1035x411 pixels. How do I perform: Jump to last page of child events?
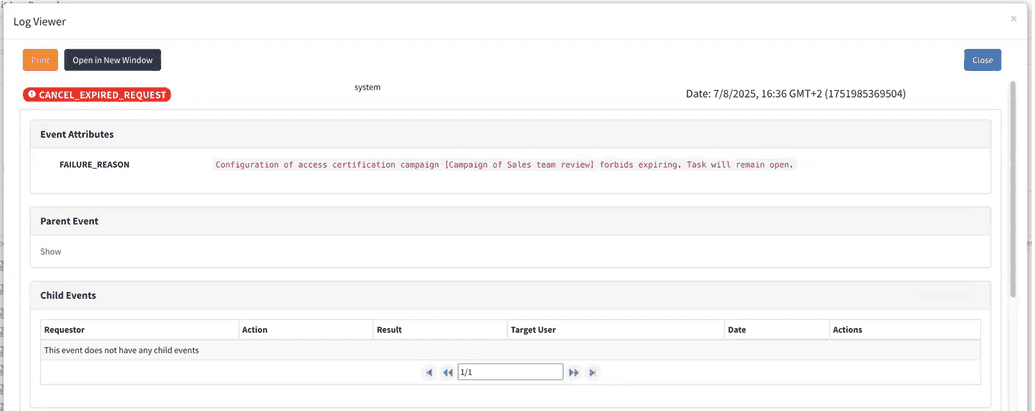593,372
